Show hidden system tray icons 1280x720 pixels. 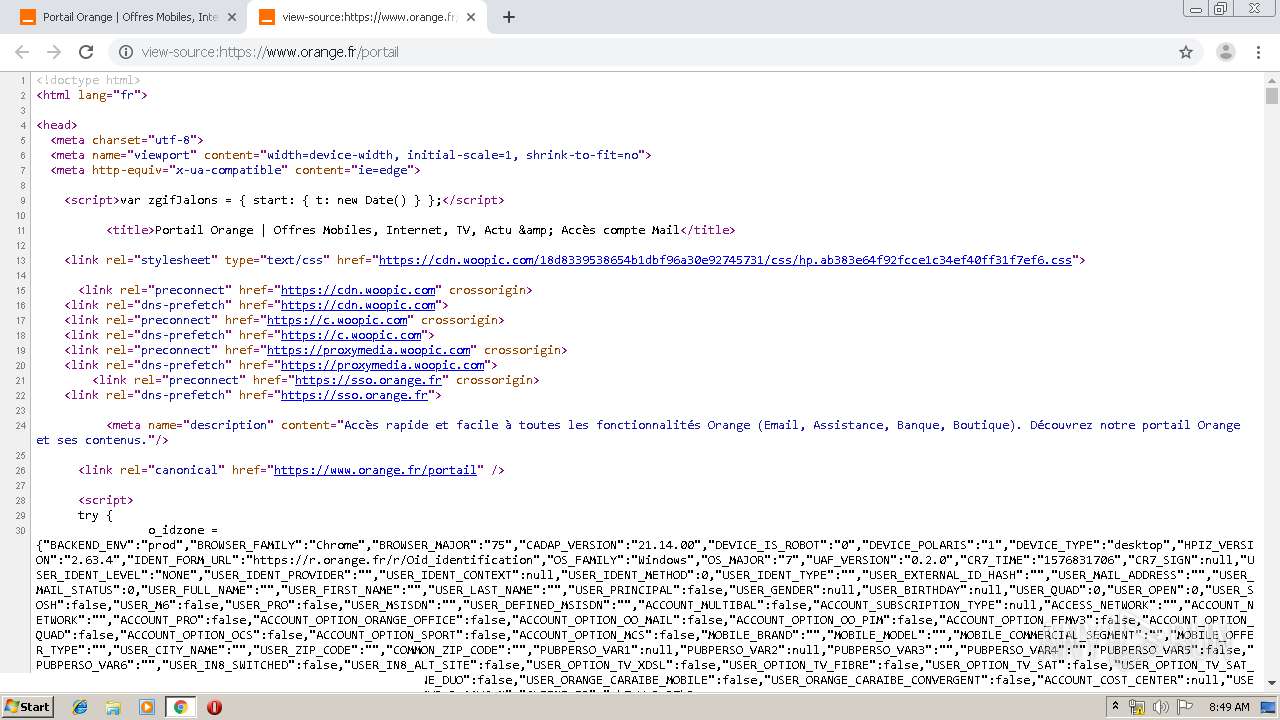point(1115,707)
